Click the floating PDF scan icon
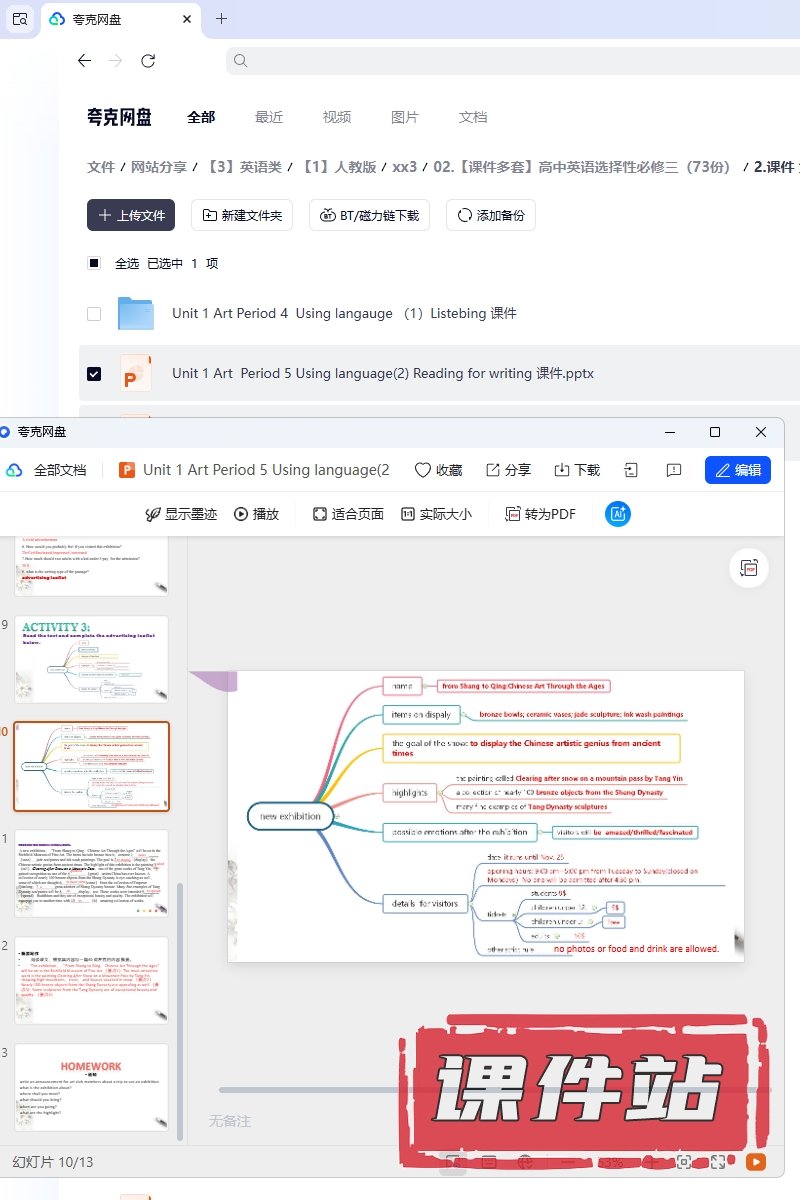The height and width of the screenshot is (1200, 800). click(x=749, y=568)
